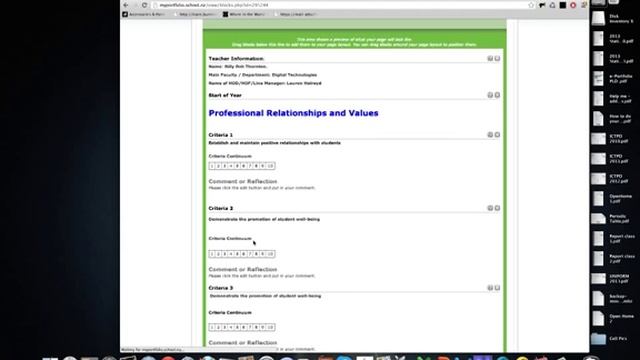This screenshot has height=360, width=640.
Task: Reload the page with the refresh icon
Action: [x=144, y=5]
